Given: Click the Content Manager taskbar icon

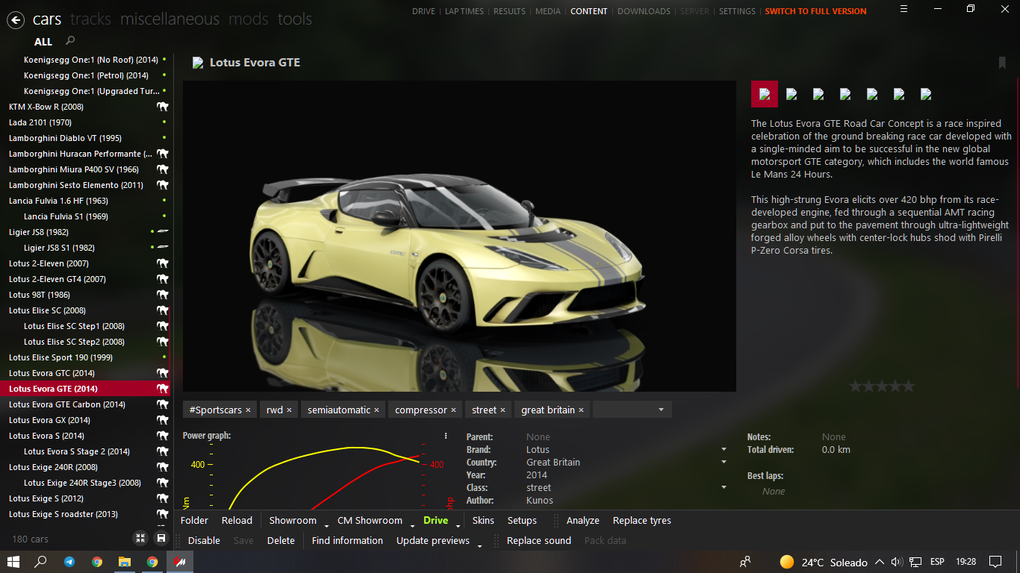Looking at the screenshot, I should (180, 562).
